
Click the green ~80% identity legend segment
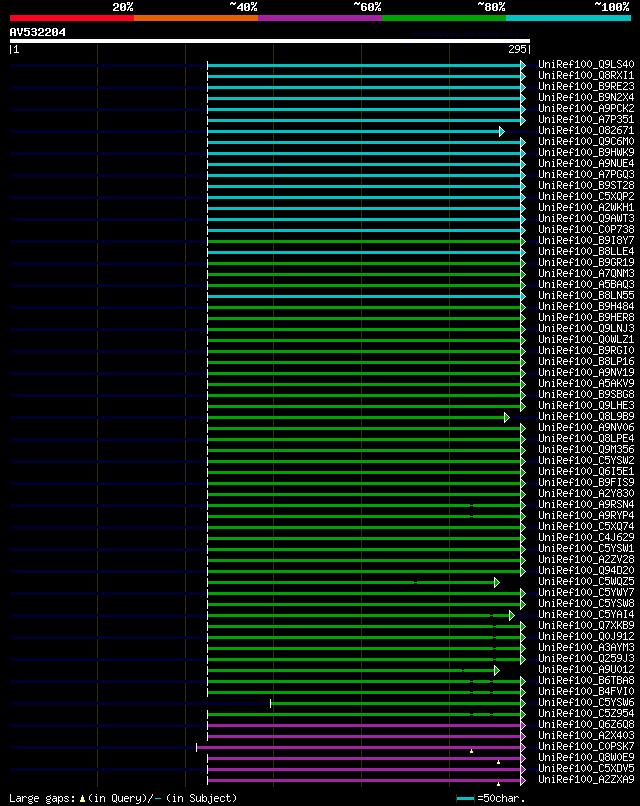pyautogui.click(x=444, y=18)
